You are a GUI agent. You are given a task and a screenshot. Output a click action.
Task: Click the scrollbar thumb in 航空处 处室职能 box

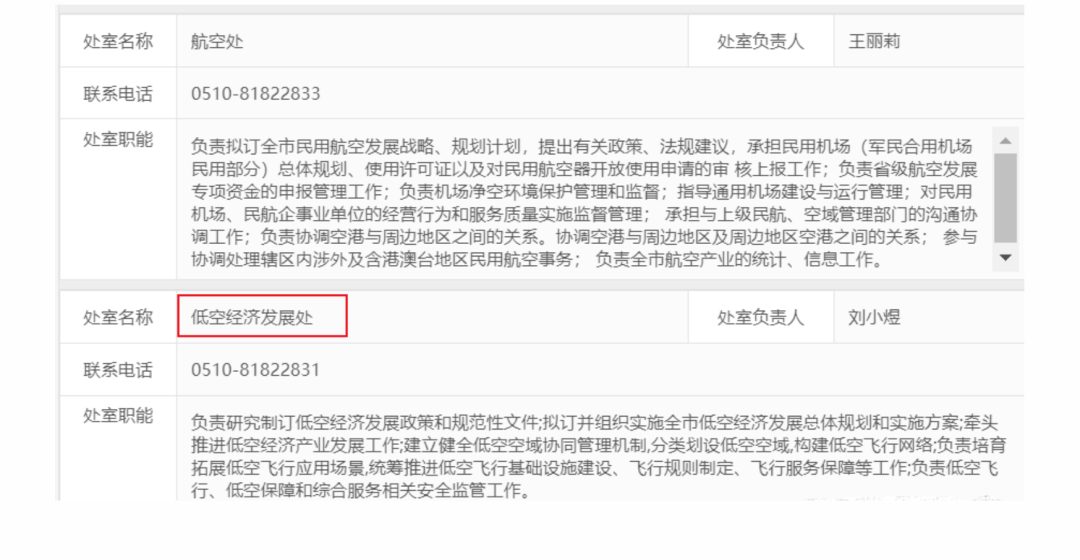click(1006, 198)
